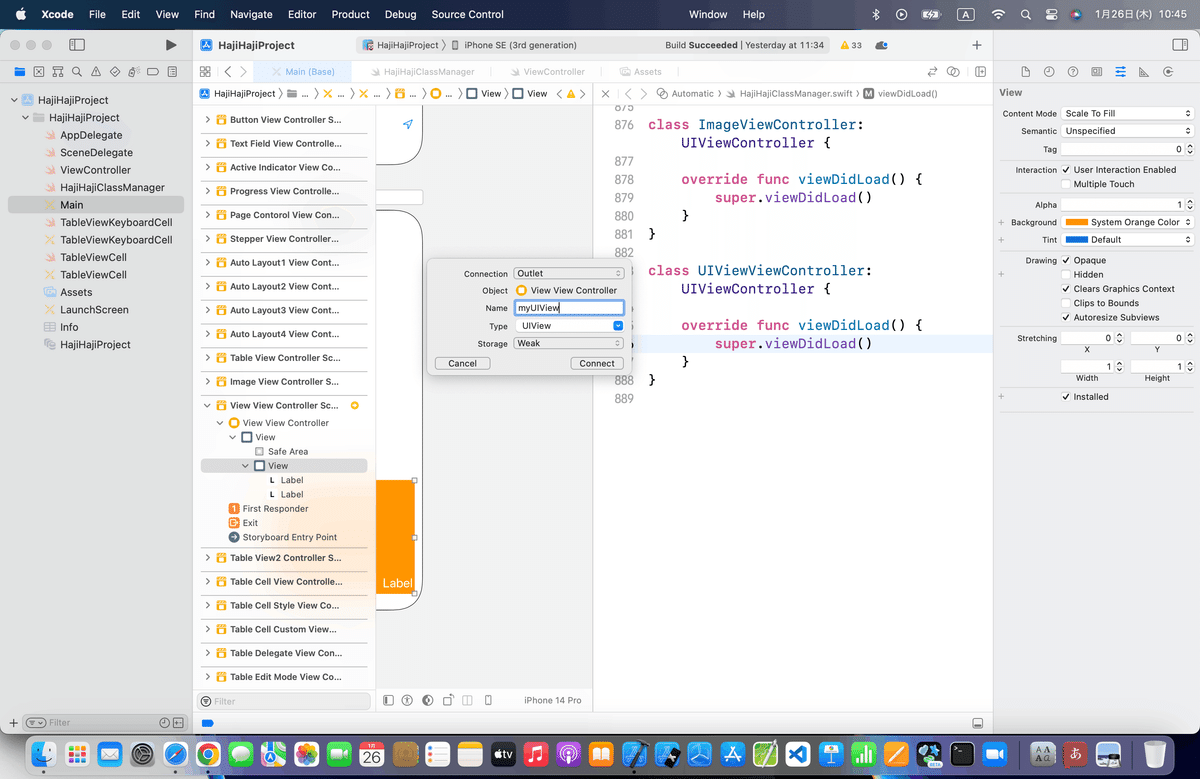Open the Connection type dropdown
The width and height of the screenshot is (1200, 779).
[569, 273]
